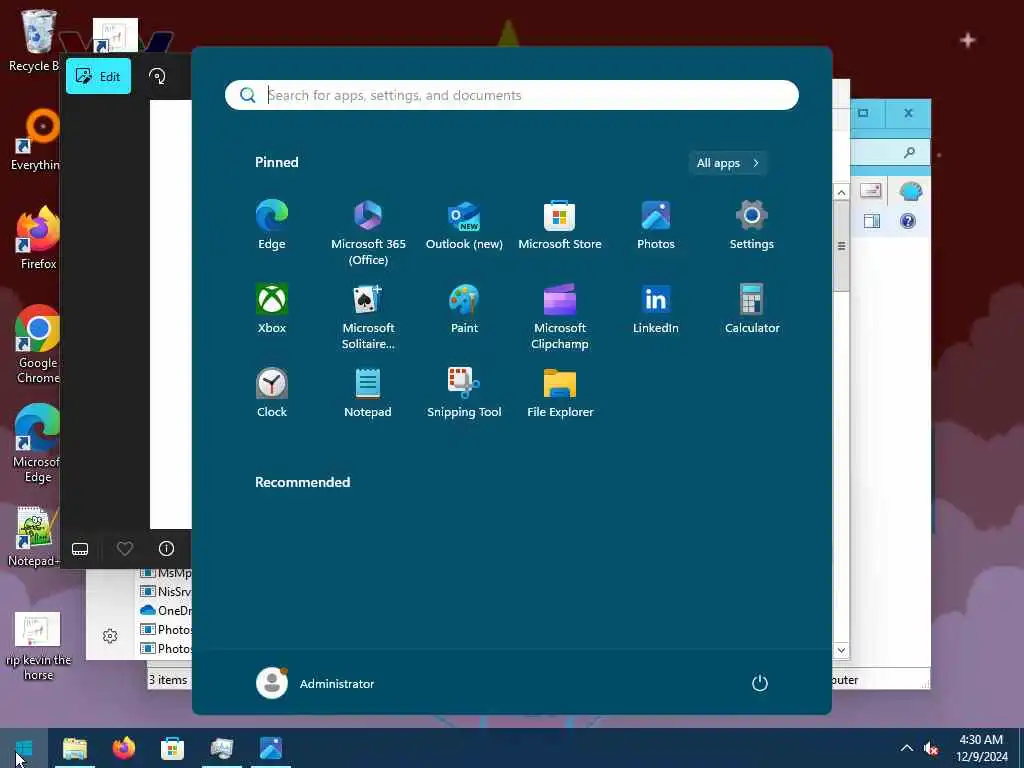
Task: Open Microsoft Store on the taskbar
Action: click(x=172, y=748)
